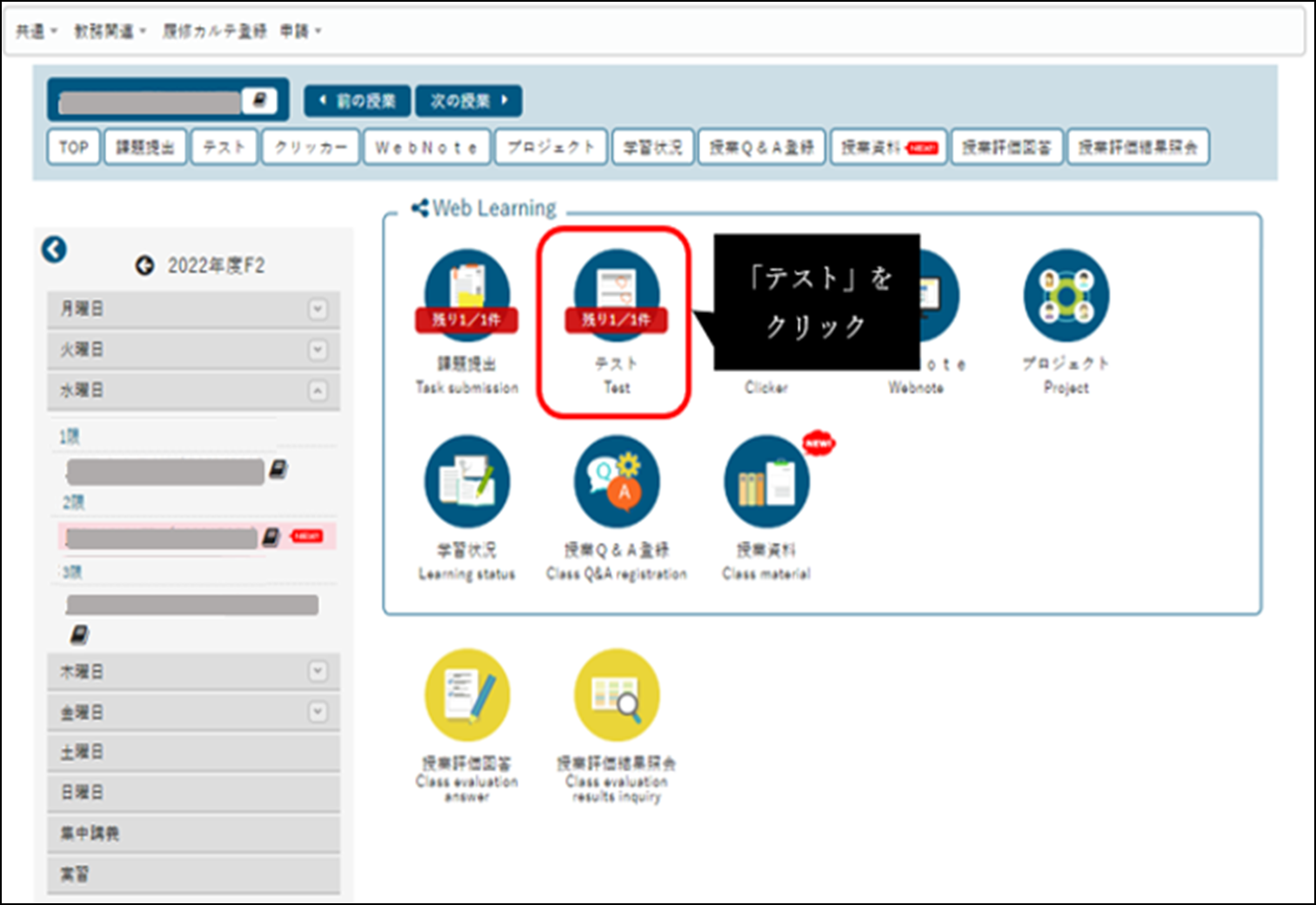The image size is (1316, 905).
Task: Click the book icon beside 2nd period class
Action: 271,536
